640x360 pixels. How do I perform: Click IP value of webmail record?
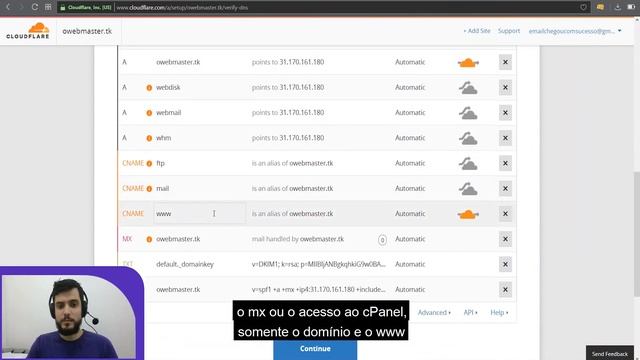(x=302, y=113)
